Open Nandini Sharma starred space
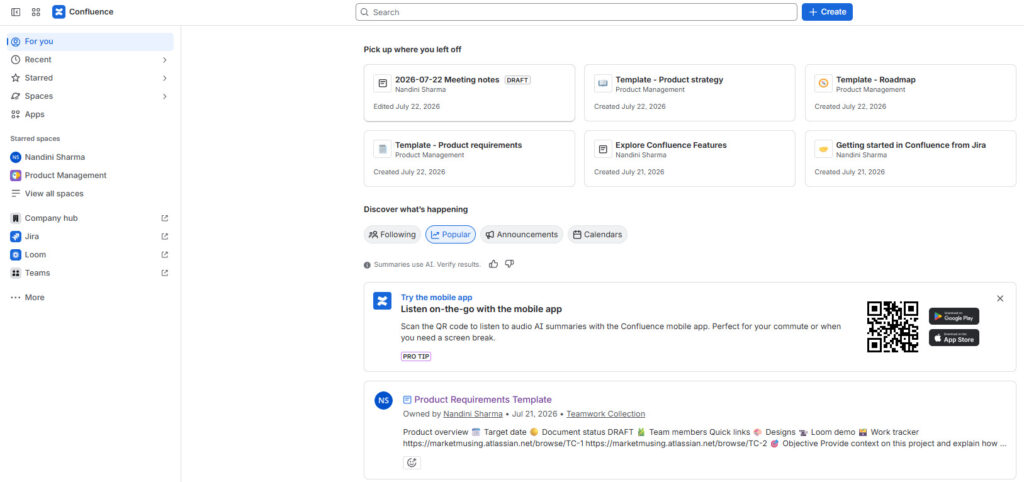Screen dimensions: 1024x482 (90, 157)
